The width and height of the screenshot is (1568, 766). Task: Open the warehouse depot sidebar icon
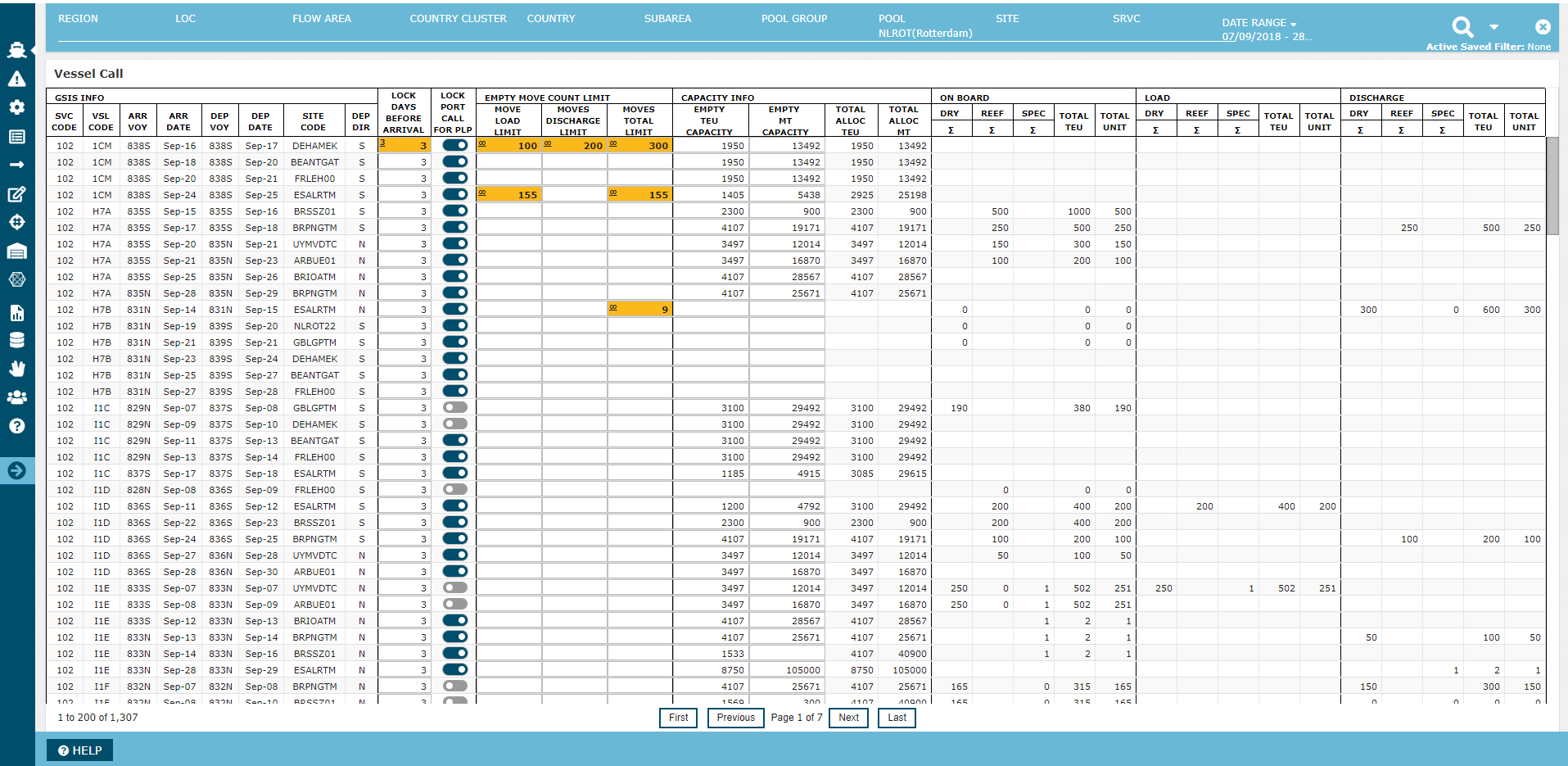[x=16, y=252]
